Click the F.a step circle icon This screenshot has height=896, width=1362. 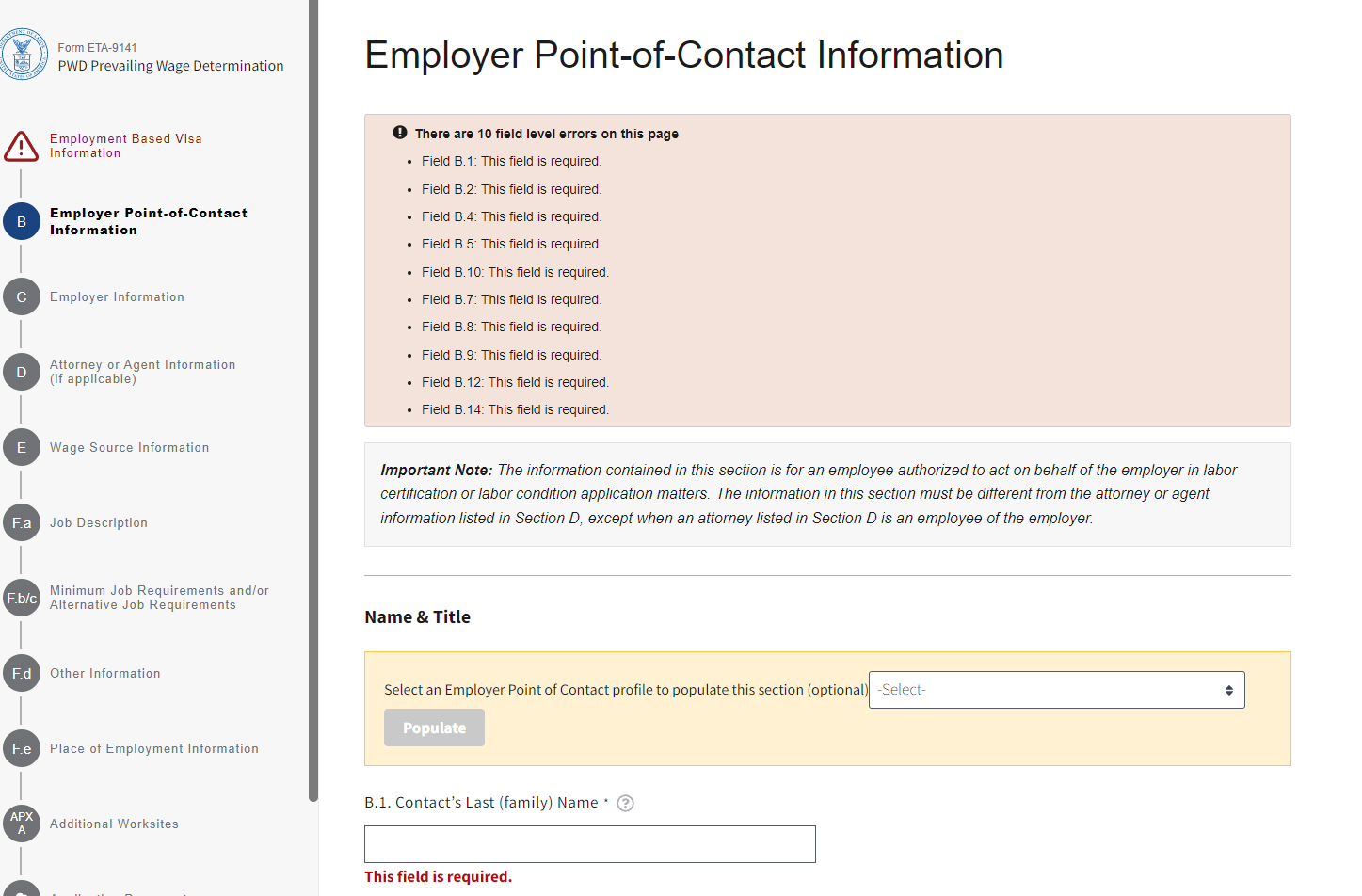22,523
